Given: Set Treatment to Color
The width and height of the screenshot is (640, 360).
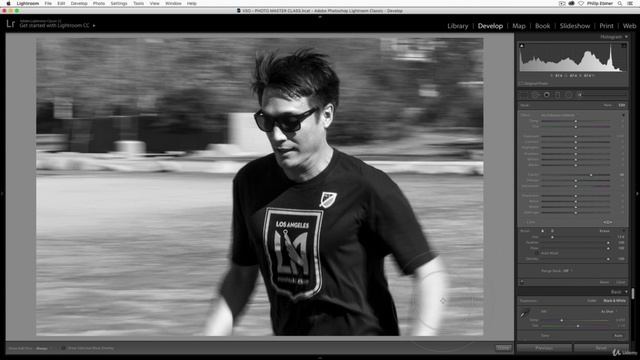Looking at the screenshot, I should point(592,301).
